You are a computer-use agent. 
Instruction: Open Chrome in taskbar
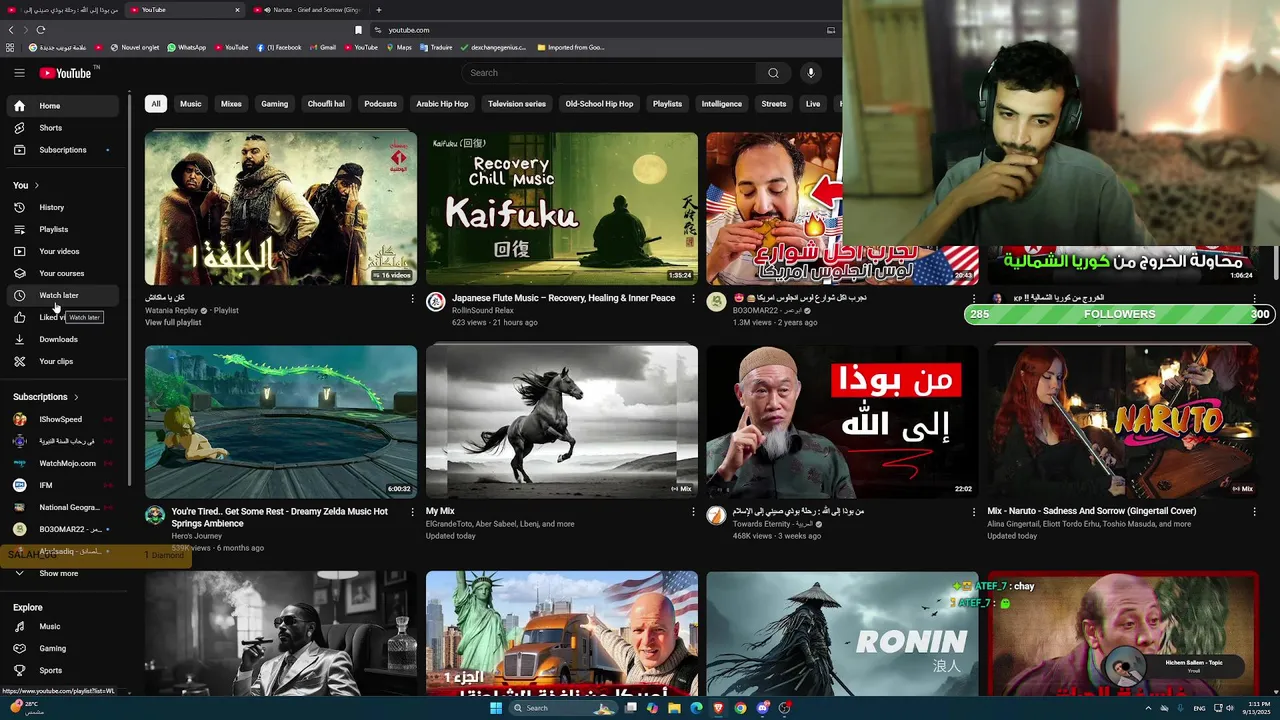[740, 708]
